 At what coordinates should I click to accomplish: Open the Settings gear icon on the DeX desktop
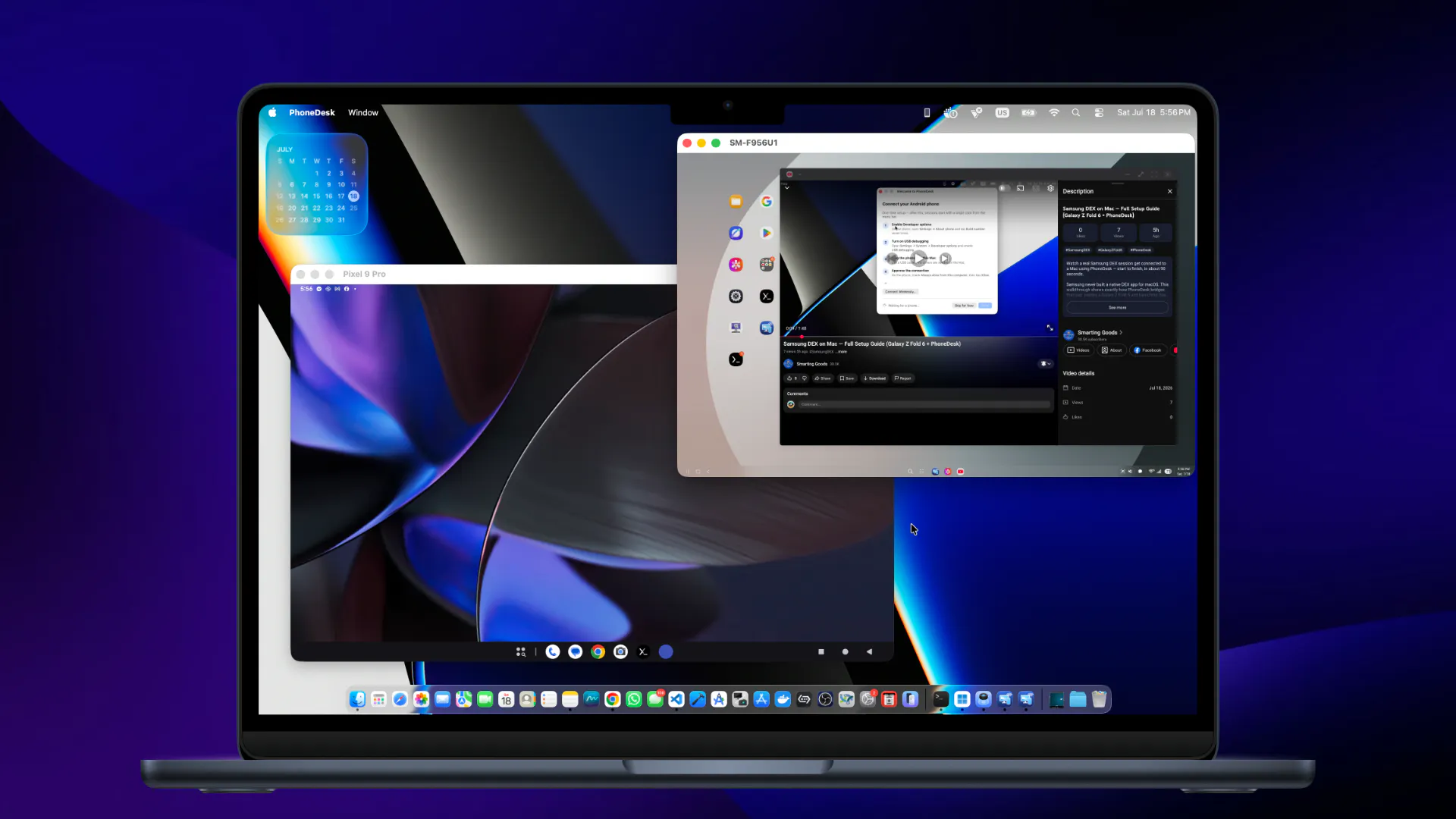[x=736, y=297]
